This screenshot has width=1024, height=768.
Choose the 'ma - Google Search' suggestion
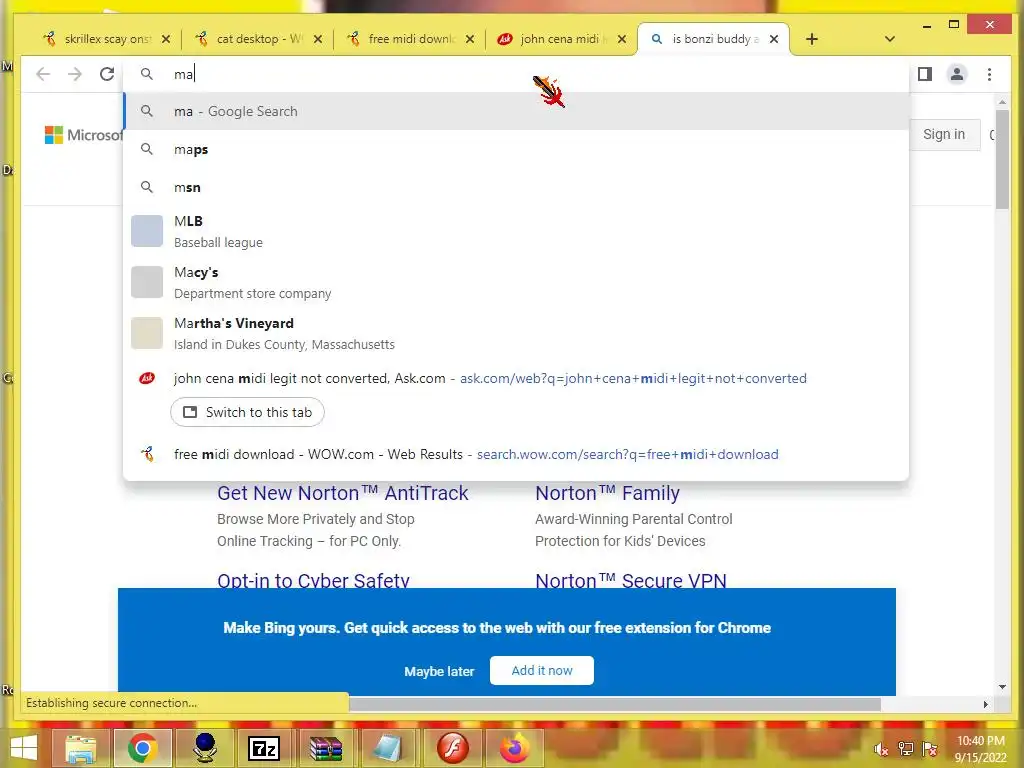(x=516, y=111)
